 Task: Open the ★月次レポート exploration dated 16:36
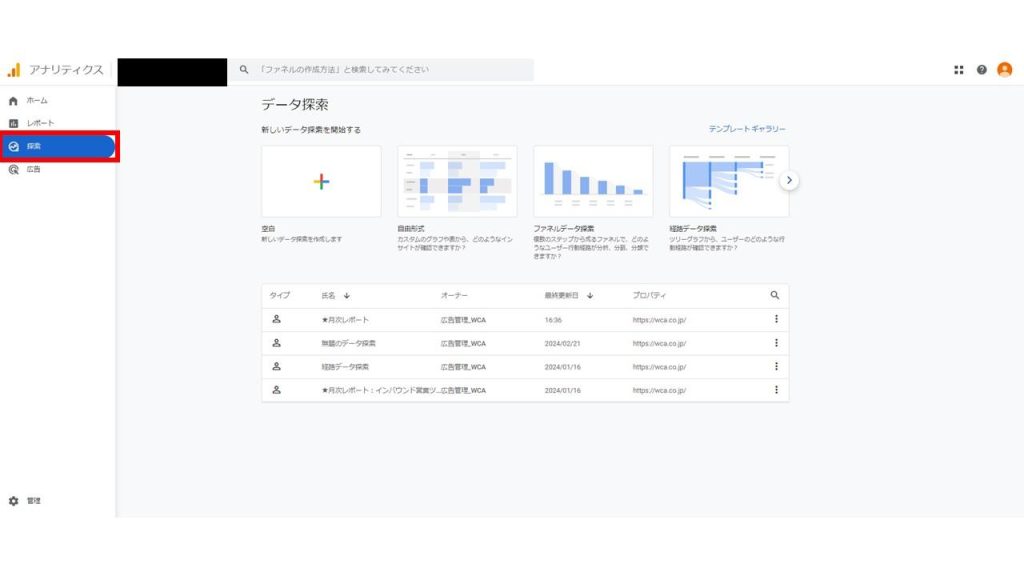click(x=345, y=320)
